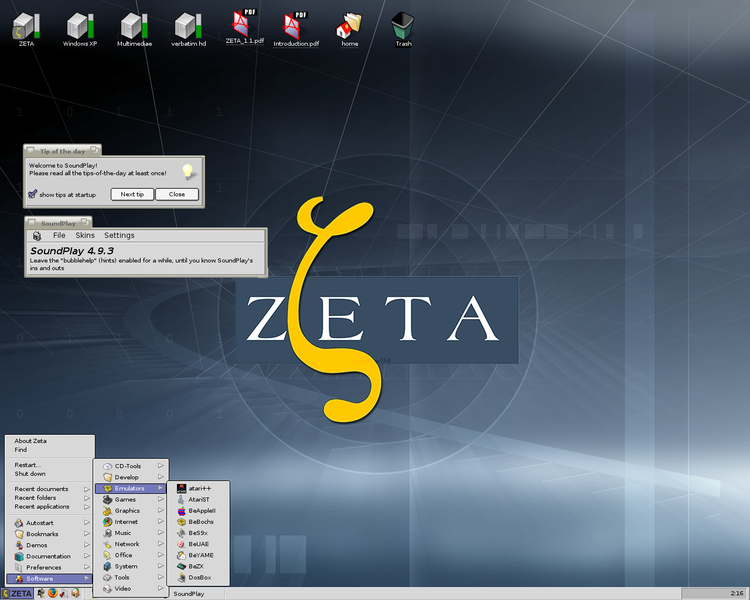Viewport: 750px width, 600px height.
Task: Expand the CD-Tools software category
Action: [131, 466]
